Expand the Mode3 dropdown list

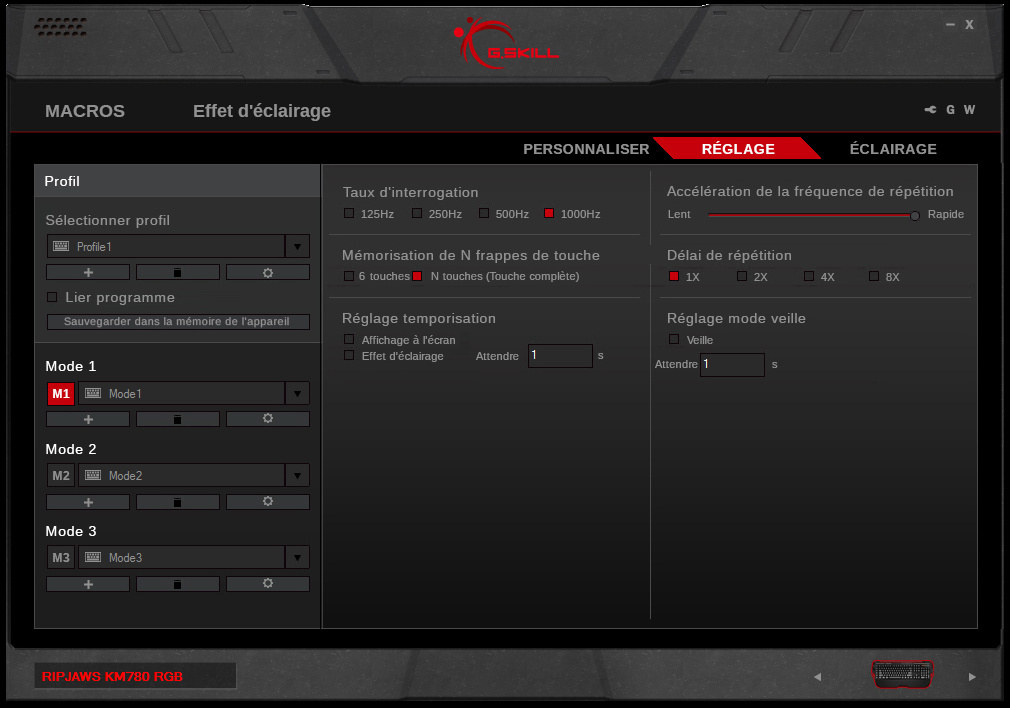click(297, 558)
